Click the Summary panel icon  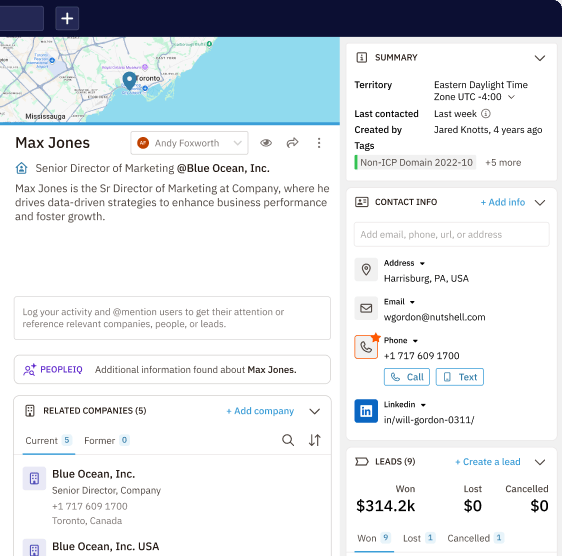point(362,57)
